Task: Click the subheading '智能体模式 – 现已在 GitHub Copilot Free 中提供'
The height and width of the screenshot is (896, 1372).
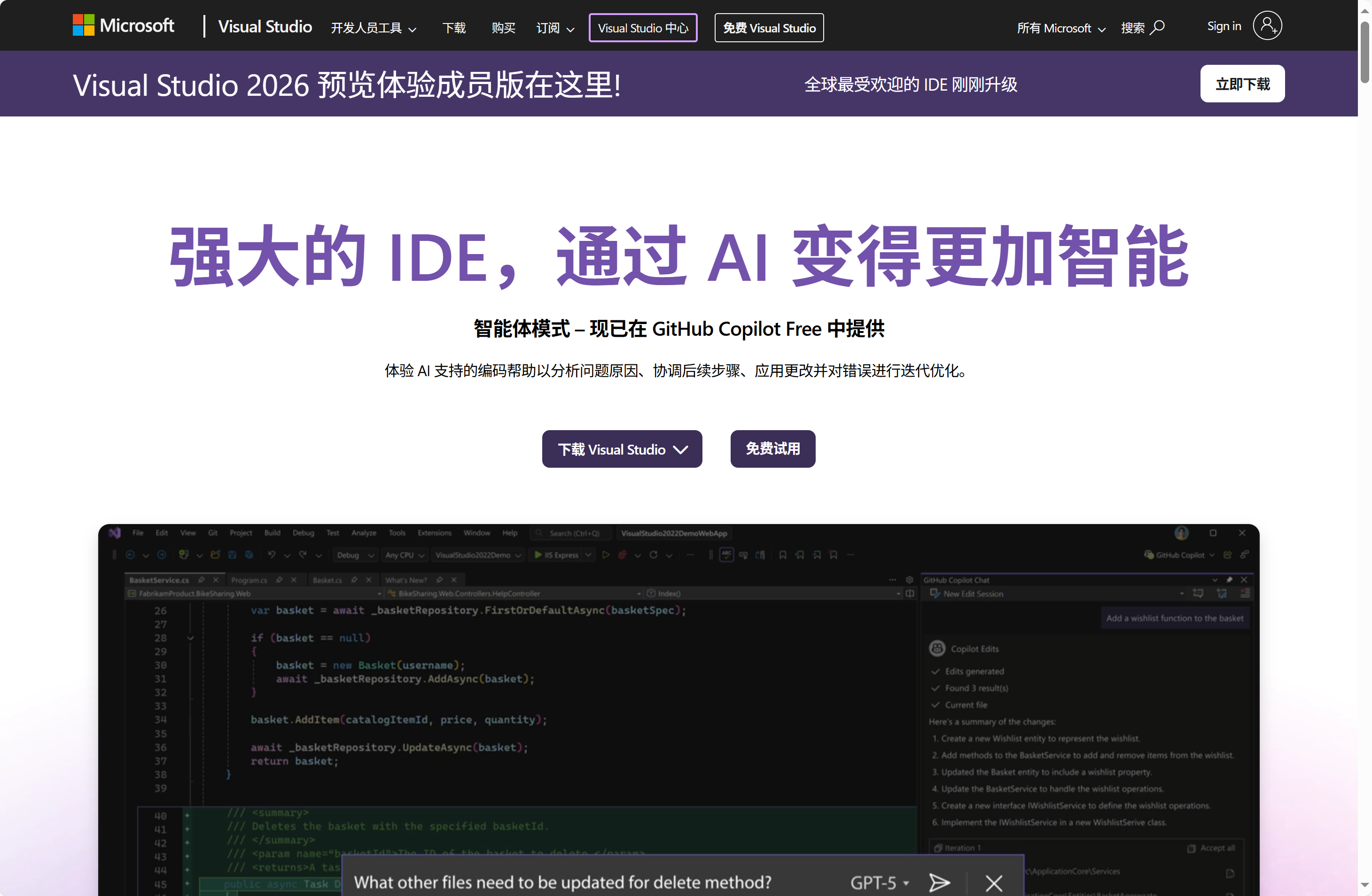Action: [x=679, y=328]
